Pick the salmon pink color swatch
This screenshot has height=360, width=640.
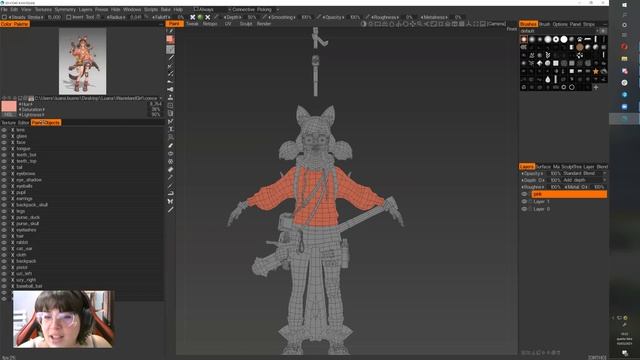pos(9,107)
